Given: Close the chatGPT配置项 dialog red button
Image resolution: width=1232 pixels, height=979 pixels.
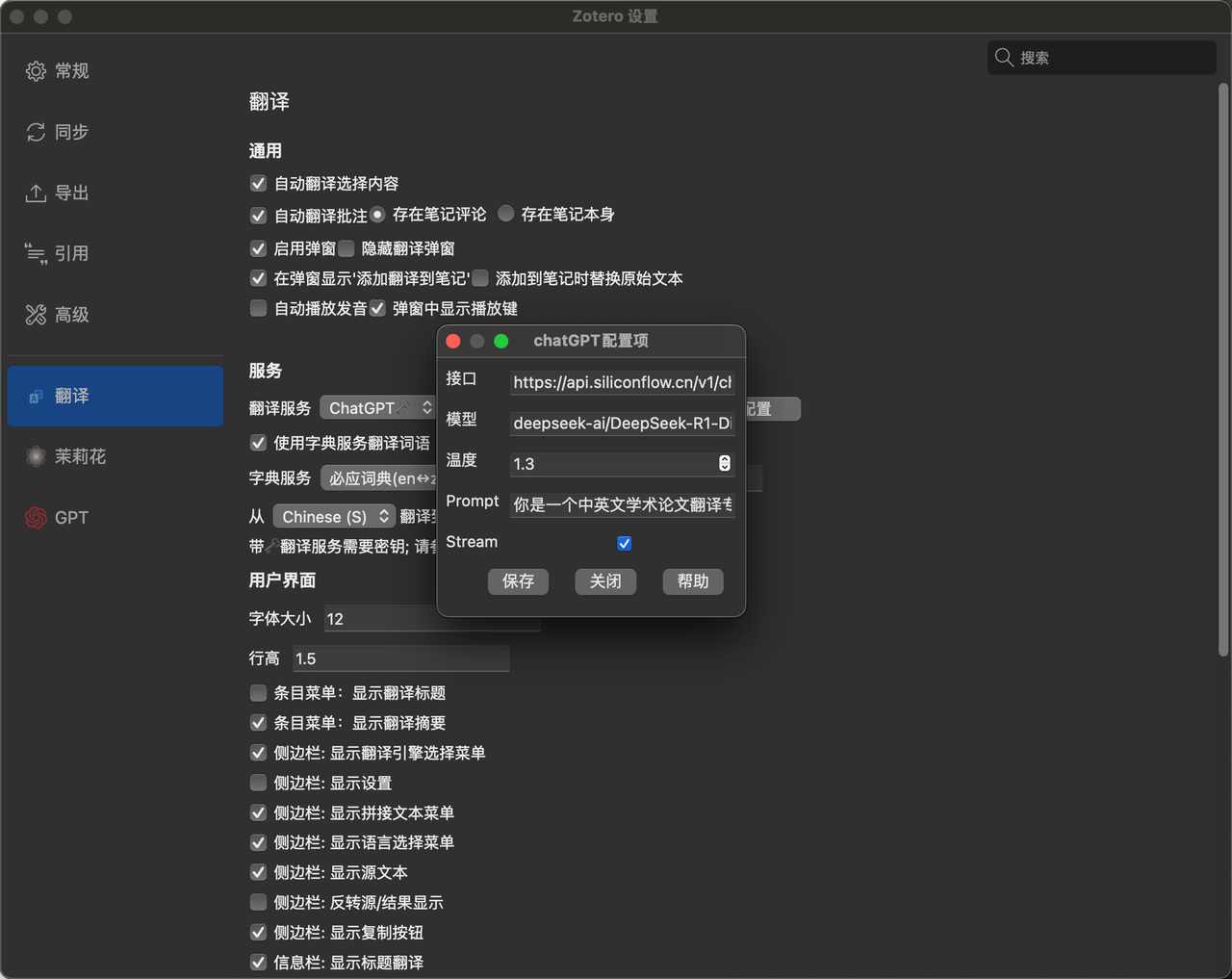Looking at the screenshot, I should point(453,341).
